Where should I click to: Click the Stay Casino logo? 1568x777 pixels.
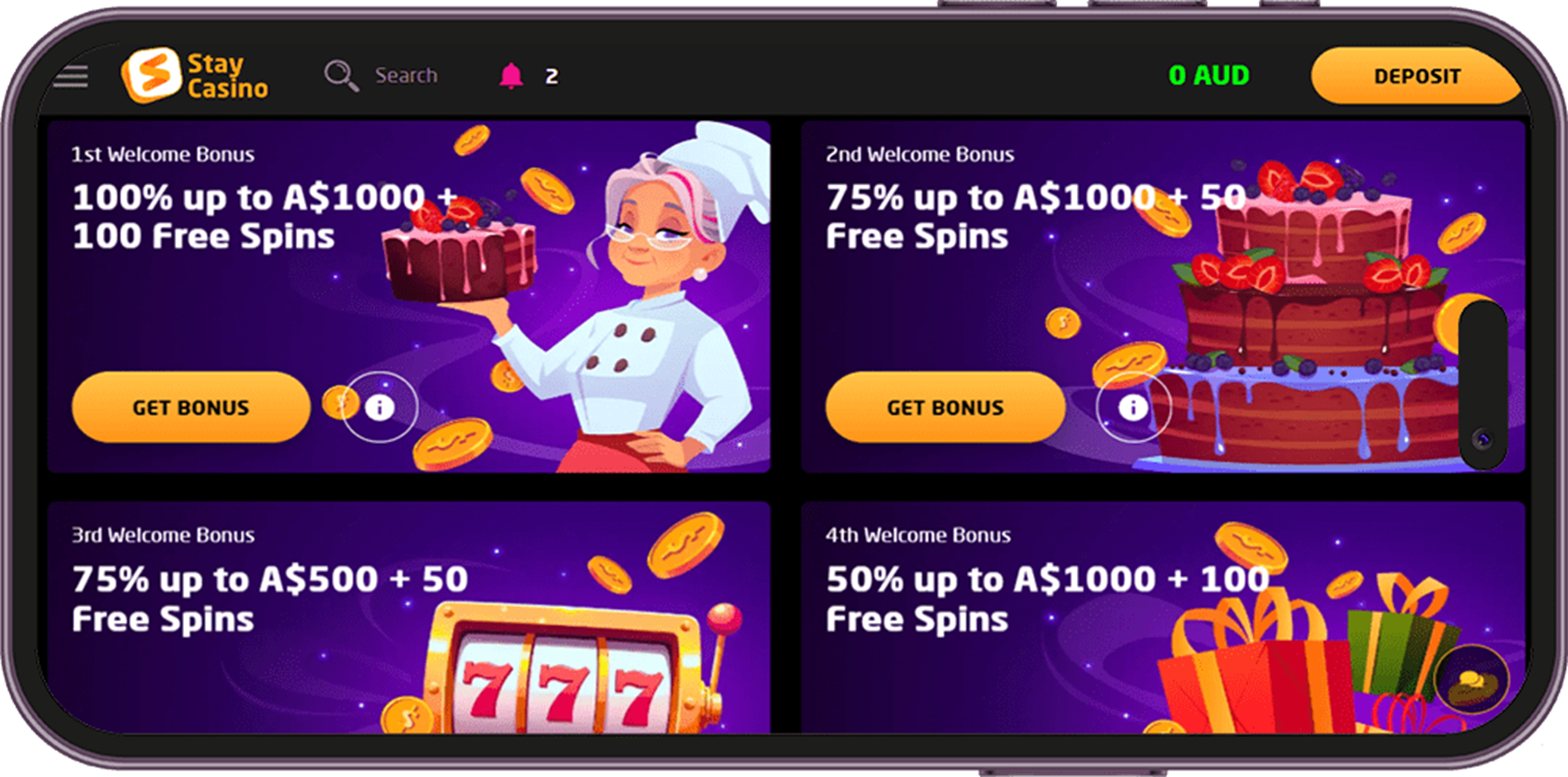coord(195,76)
